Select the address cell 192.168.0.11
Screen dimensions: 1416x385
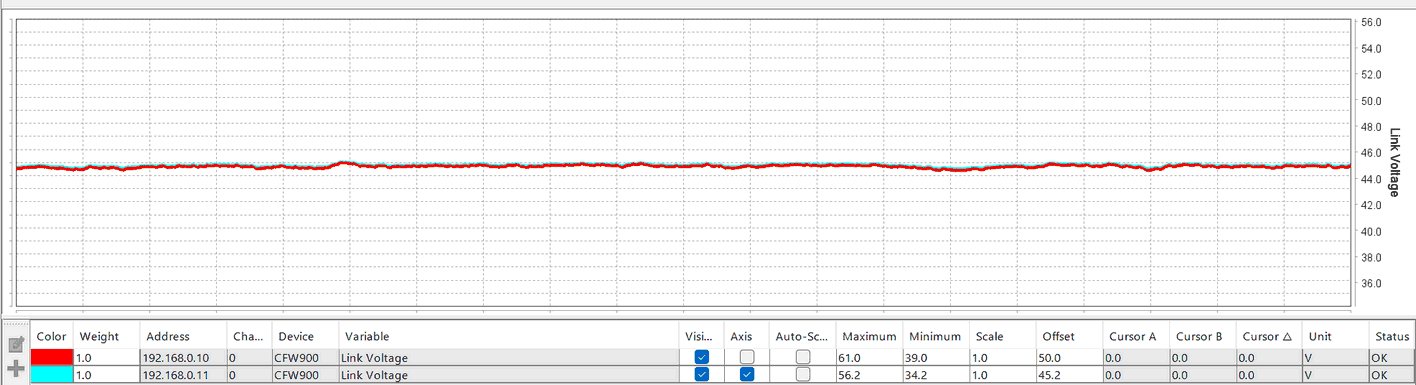point(183,374)
